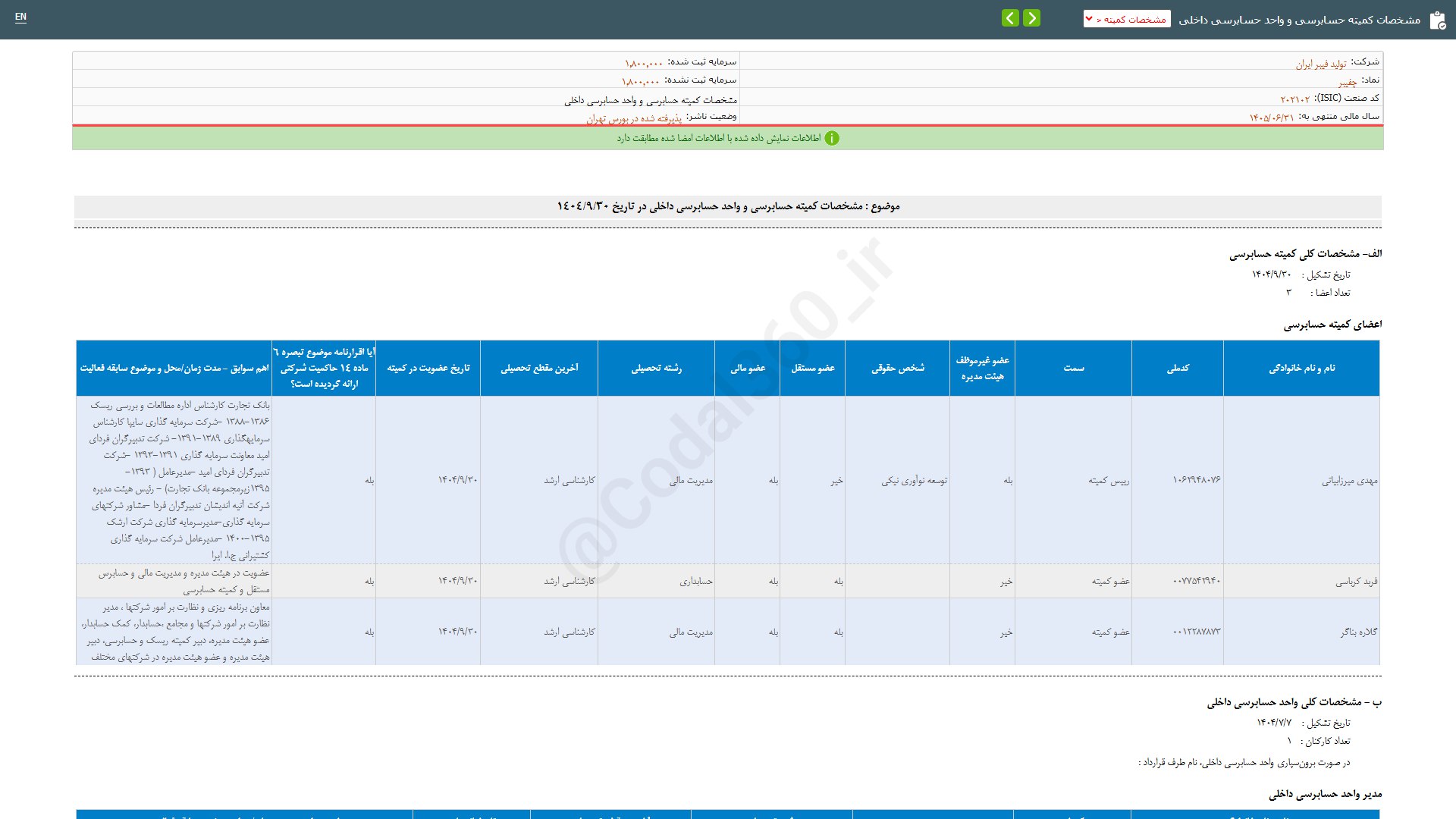Click the سمت column header
1456x819 pixels.
[1074, 369]
